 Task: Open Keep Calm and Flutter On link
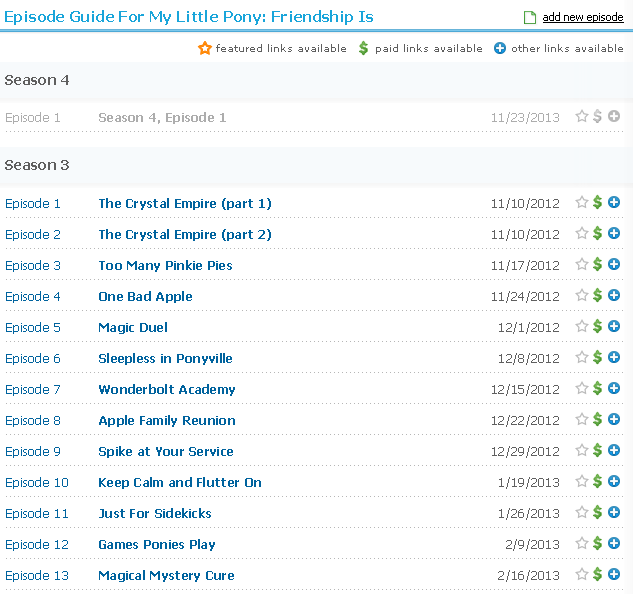[180, 482]
